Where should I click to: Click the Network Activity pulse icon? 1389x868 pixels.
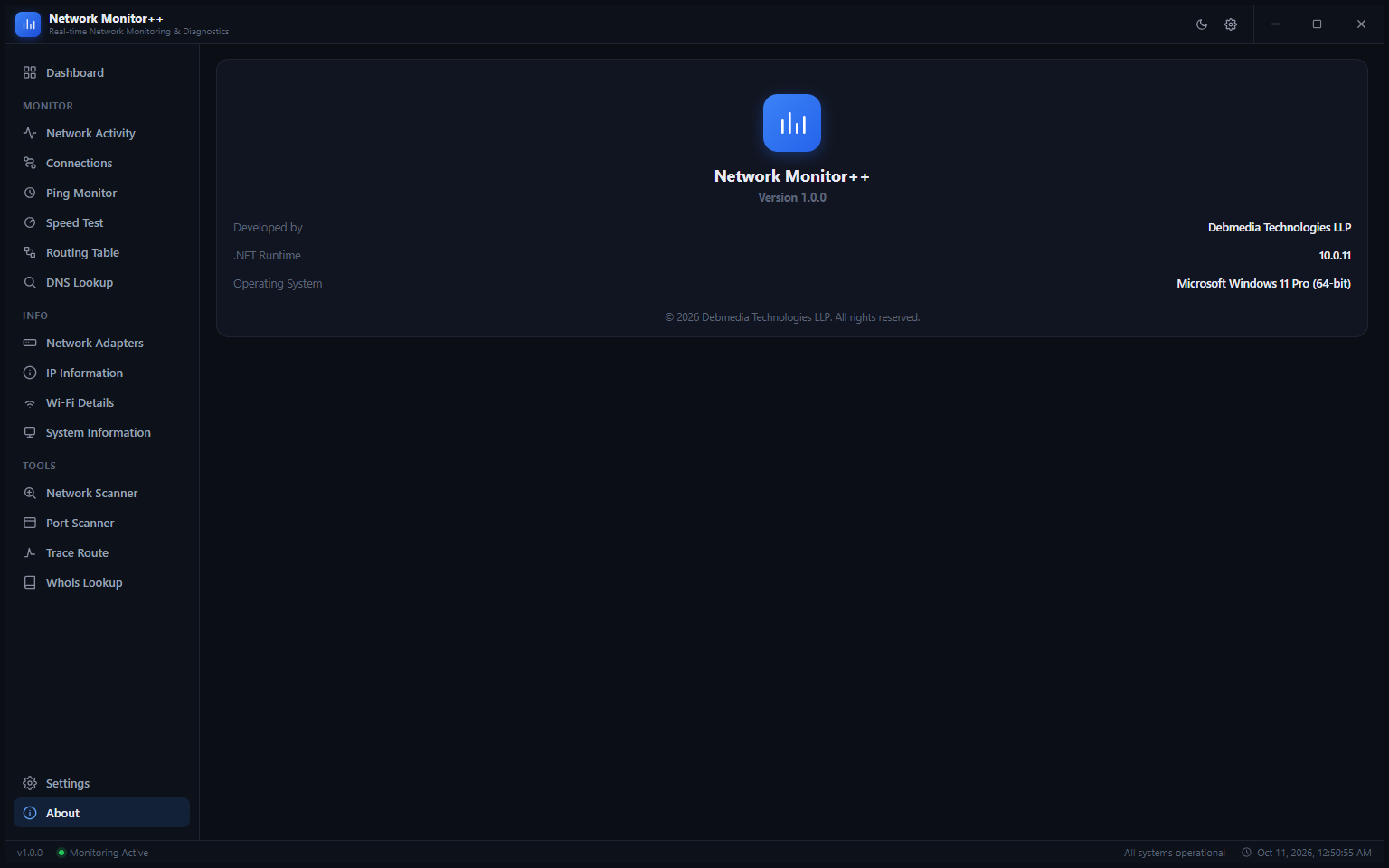coord(30,133)
